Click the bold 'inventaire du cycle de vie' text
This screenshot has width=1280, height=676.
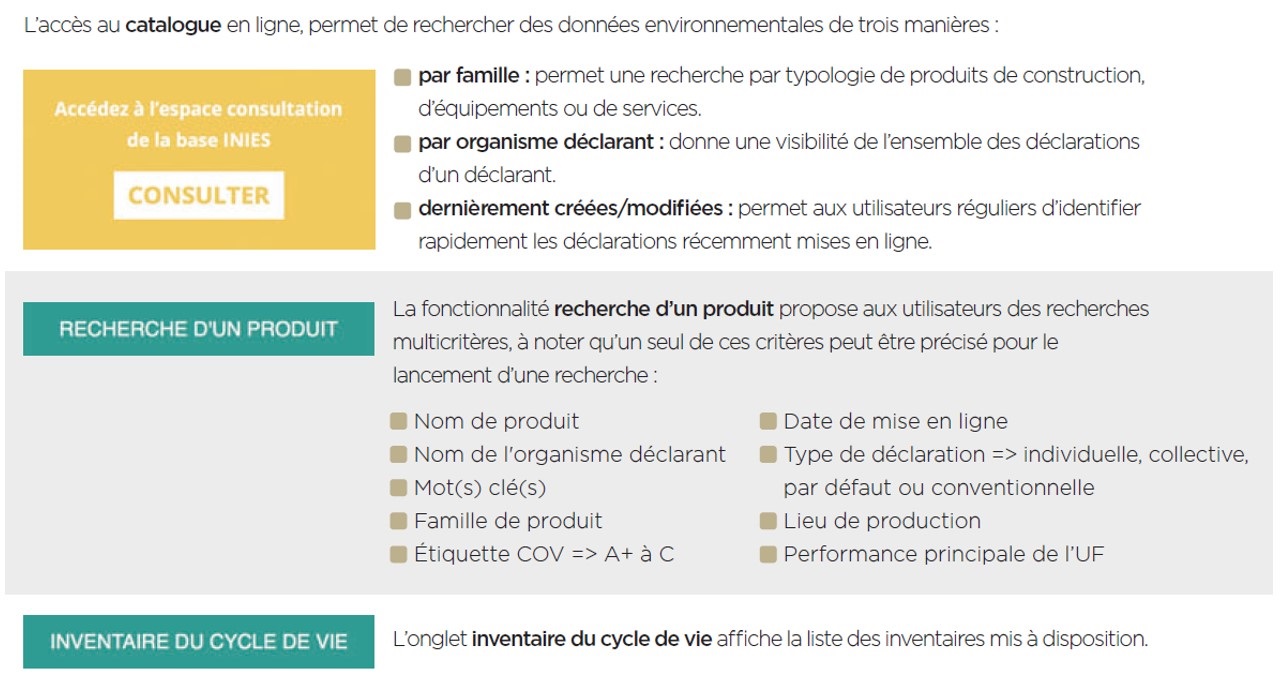click(x=592, y=638)
